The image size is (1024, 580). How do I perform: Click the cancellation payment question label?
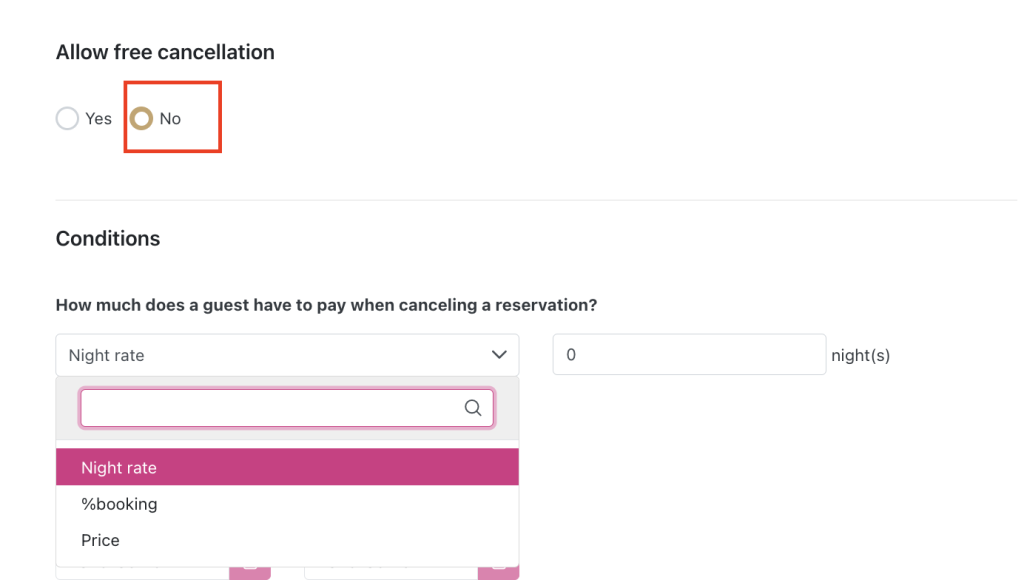(326, 305)
